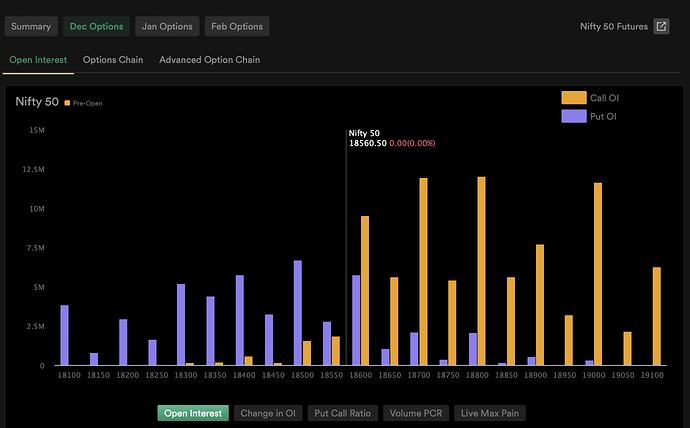The height and width of the screenshot is (428, 690).
Task: Select the Dec Options tab
Action: (x=96, y=26)
